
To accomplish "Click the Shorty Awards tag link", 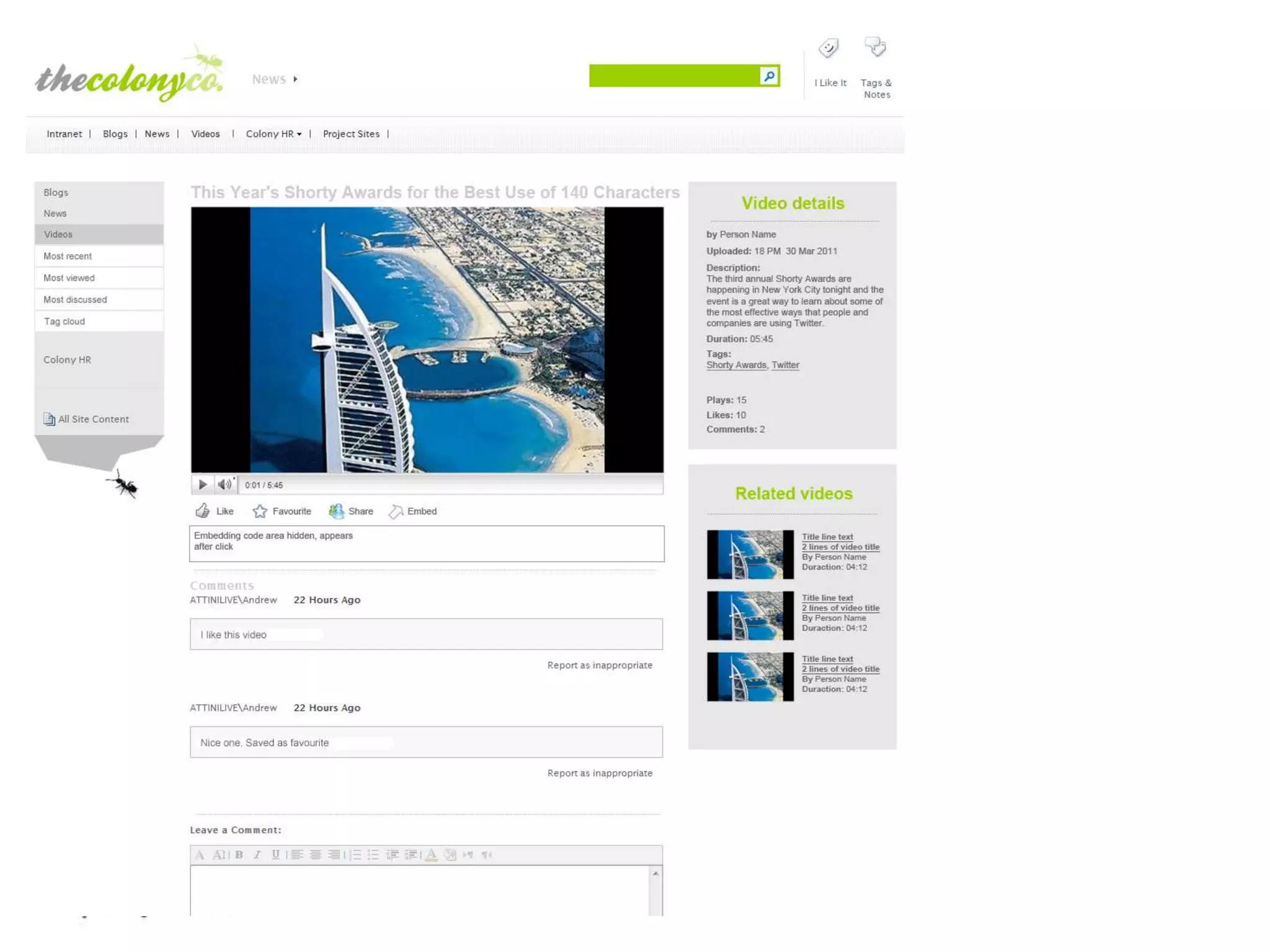I will (736, 365).
